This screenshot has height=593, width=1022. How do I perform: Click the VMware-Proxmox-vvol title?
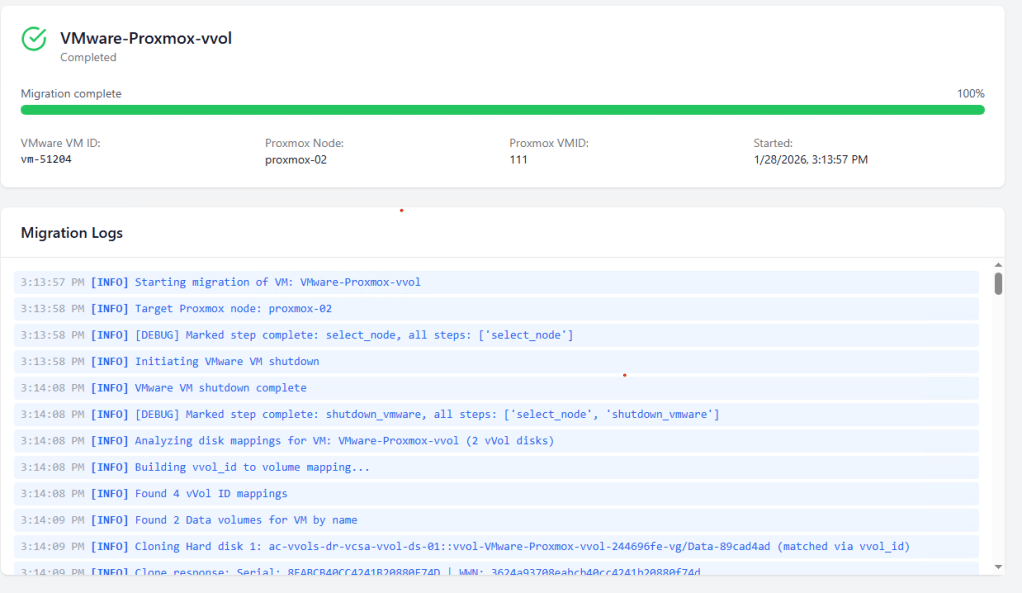[x=146, y=38]
